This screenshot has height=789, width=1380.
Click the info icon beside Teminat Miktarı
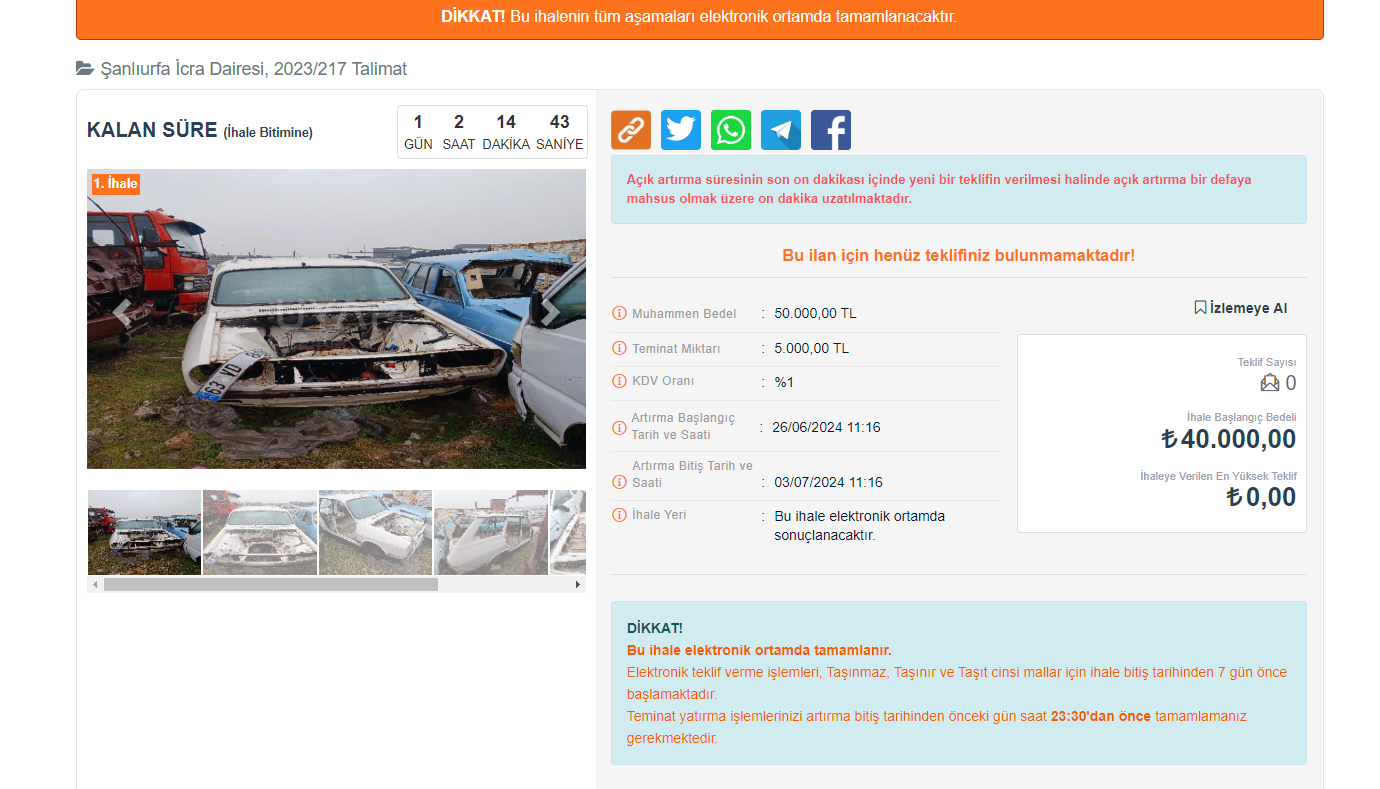(x=619, y=349)
